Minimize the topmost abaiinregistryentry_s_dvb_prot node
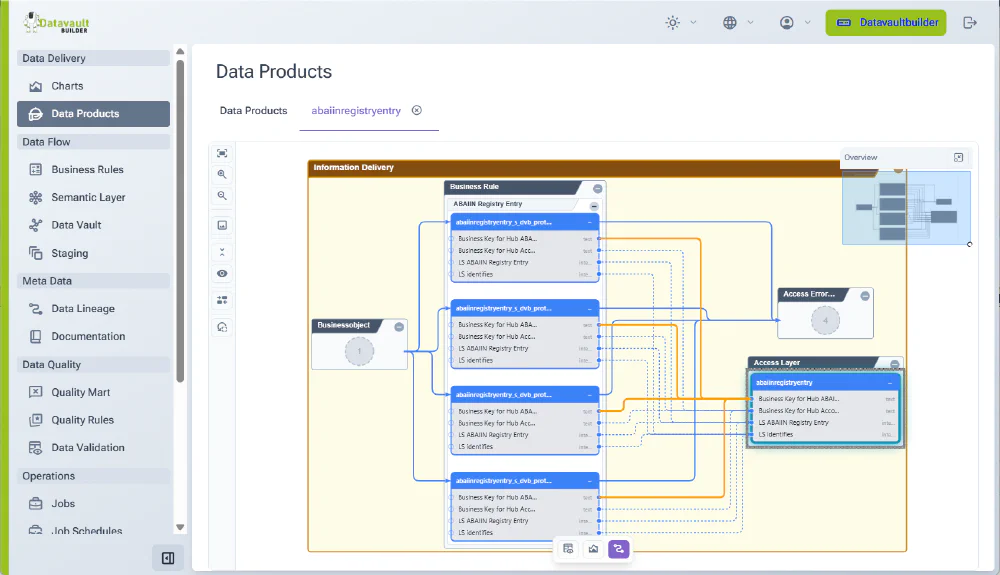Image resolution: width=1000 pixels, height=575 pixels. click(x=589, y=222)
